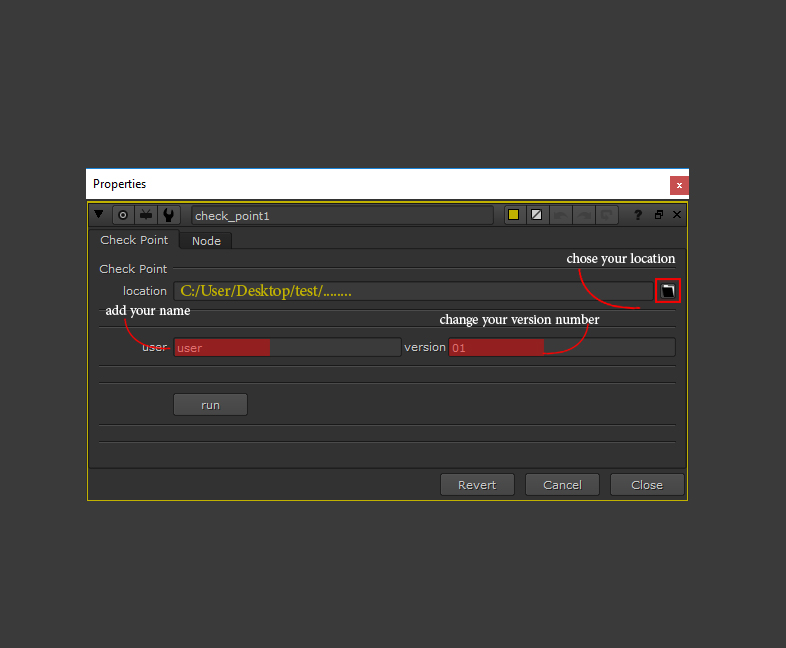The height and width of the screenshot is (648, 786).
Task: Click the redo arrow icon
Action: [x=584, y=215]
